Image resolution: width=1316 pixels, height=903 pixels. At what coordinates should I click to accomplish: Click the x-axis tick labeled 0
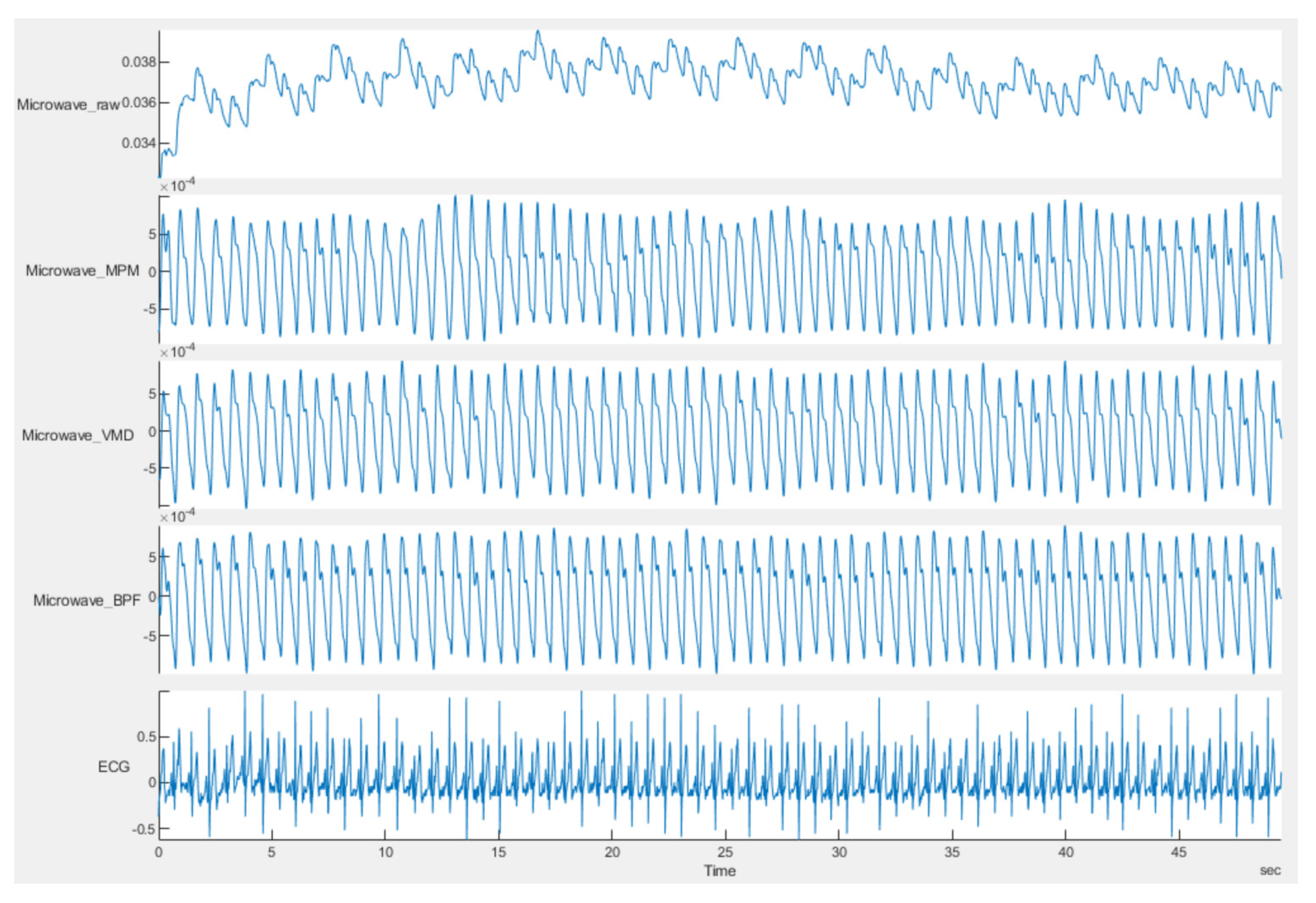point(158,852)
